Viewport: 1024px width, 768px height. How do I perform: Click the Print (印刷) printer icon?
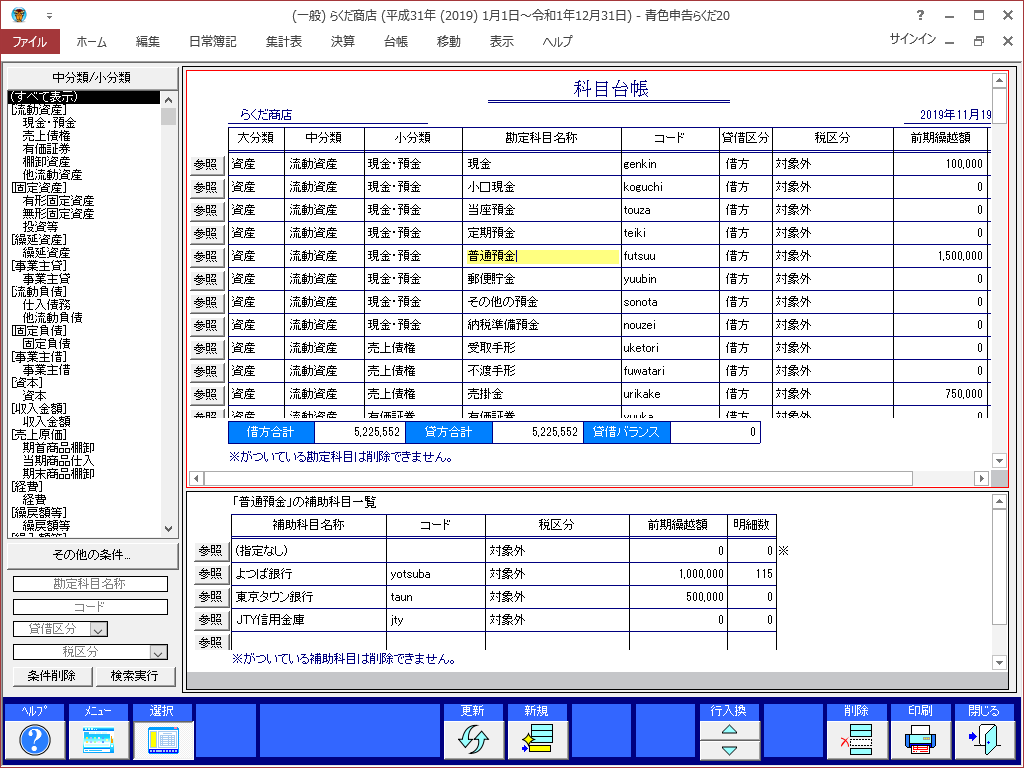coord(921,740)
